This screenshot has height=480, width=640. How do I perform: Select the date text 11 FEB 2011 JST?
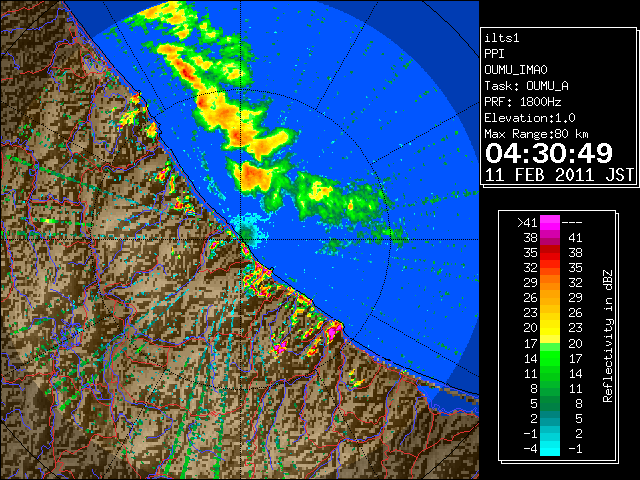(559, 175)
